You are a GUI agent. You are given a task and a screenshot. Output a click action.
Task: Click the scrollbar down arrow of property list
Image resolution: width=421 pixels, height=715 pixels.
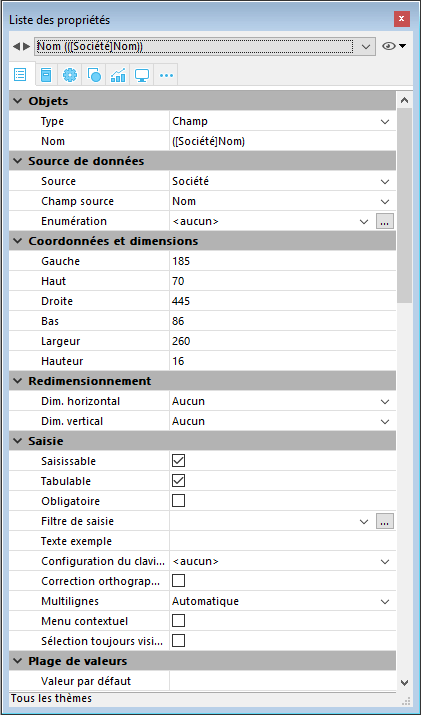[405, 682]
